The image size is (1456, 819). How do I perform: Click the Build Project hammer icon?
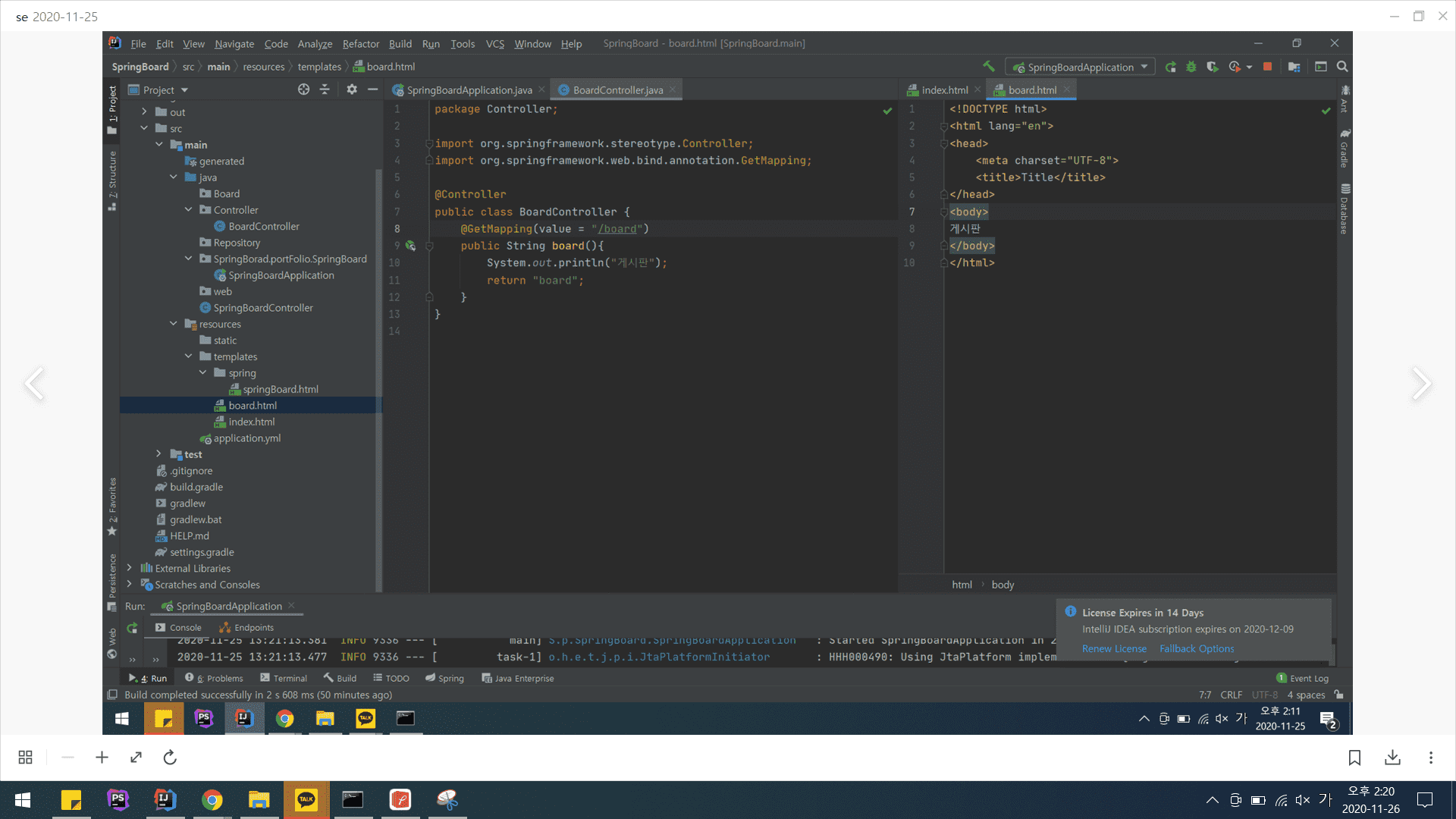(988, 67)
